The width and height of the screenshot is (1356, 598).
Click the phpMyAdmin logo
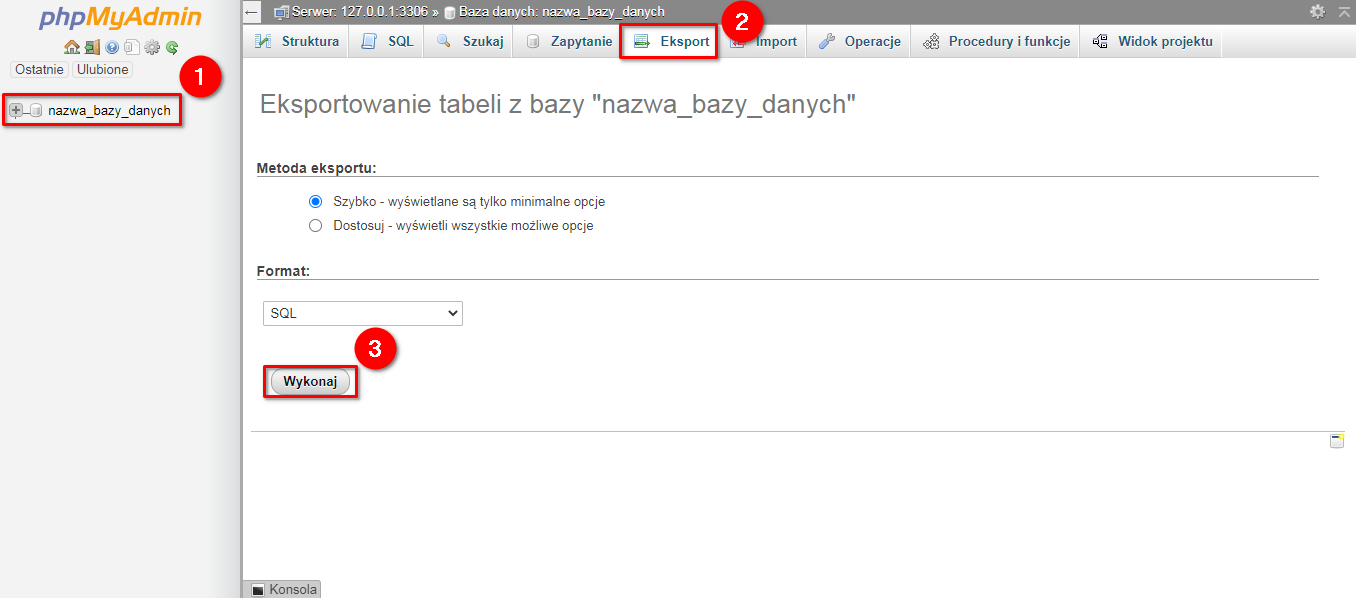(120, 18)
